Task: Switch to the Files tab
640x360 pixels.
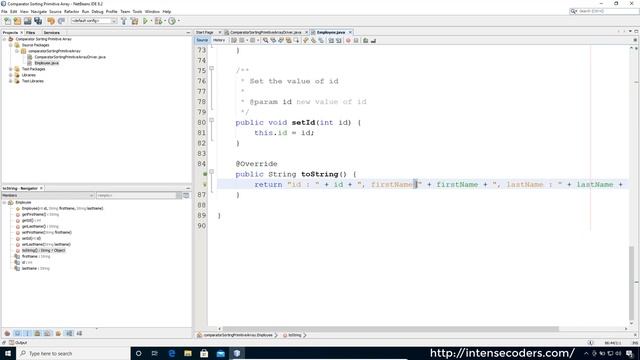Action: [x=31, y=32]
